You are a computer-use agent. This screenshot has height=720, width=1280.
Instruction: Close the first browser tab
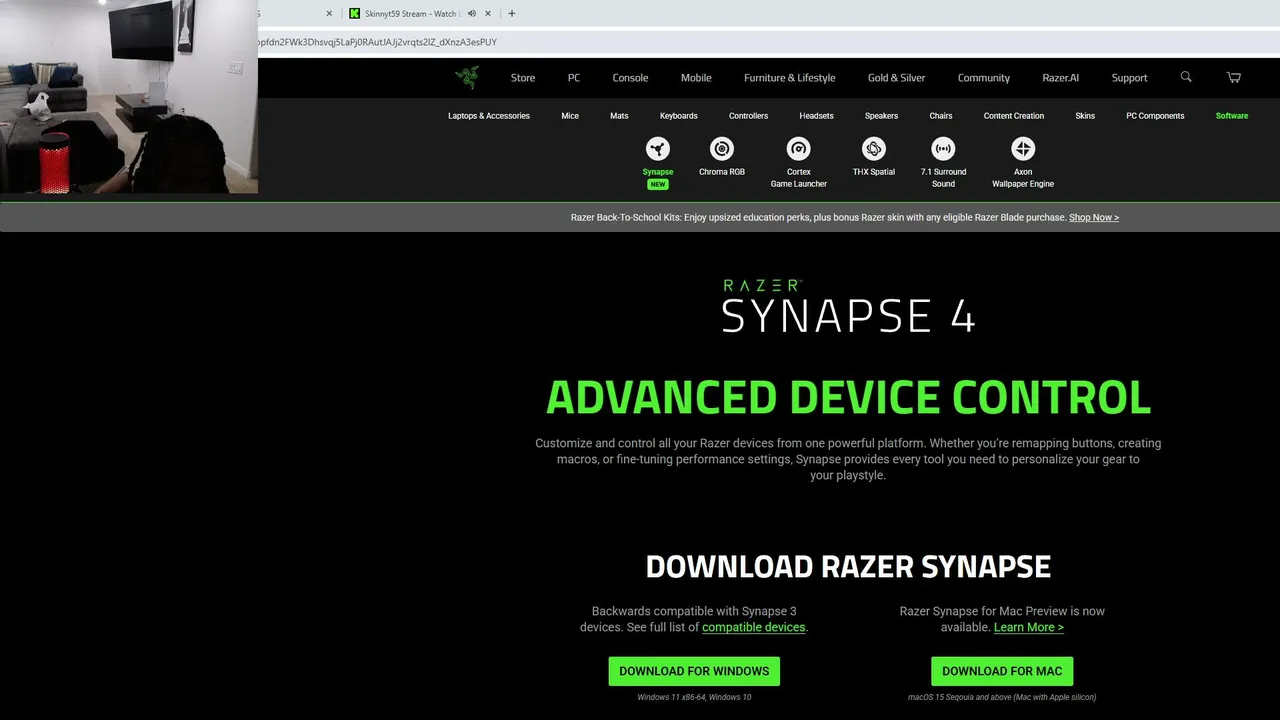(329, 14)
